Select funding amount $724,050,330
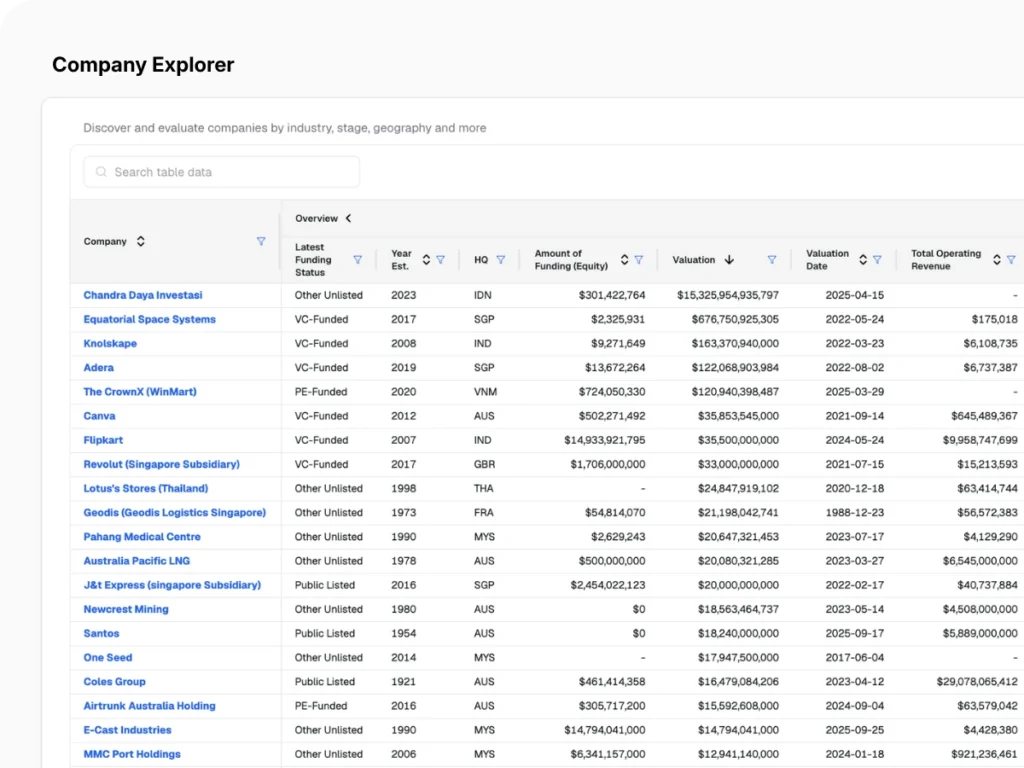 pyautogui.click(x=612, y=392)
